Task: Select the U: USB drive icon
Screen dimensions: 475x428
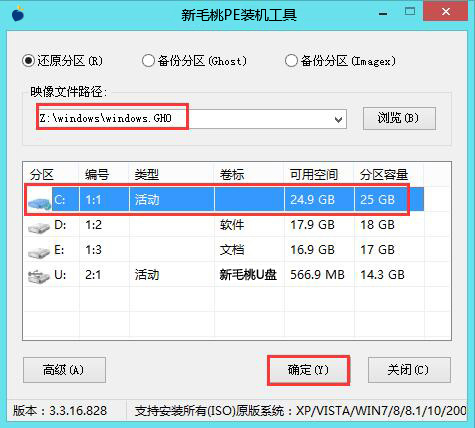Action: 39,277
